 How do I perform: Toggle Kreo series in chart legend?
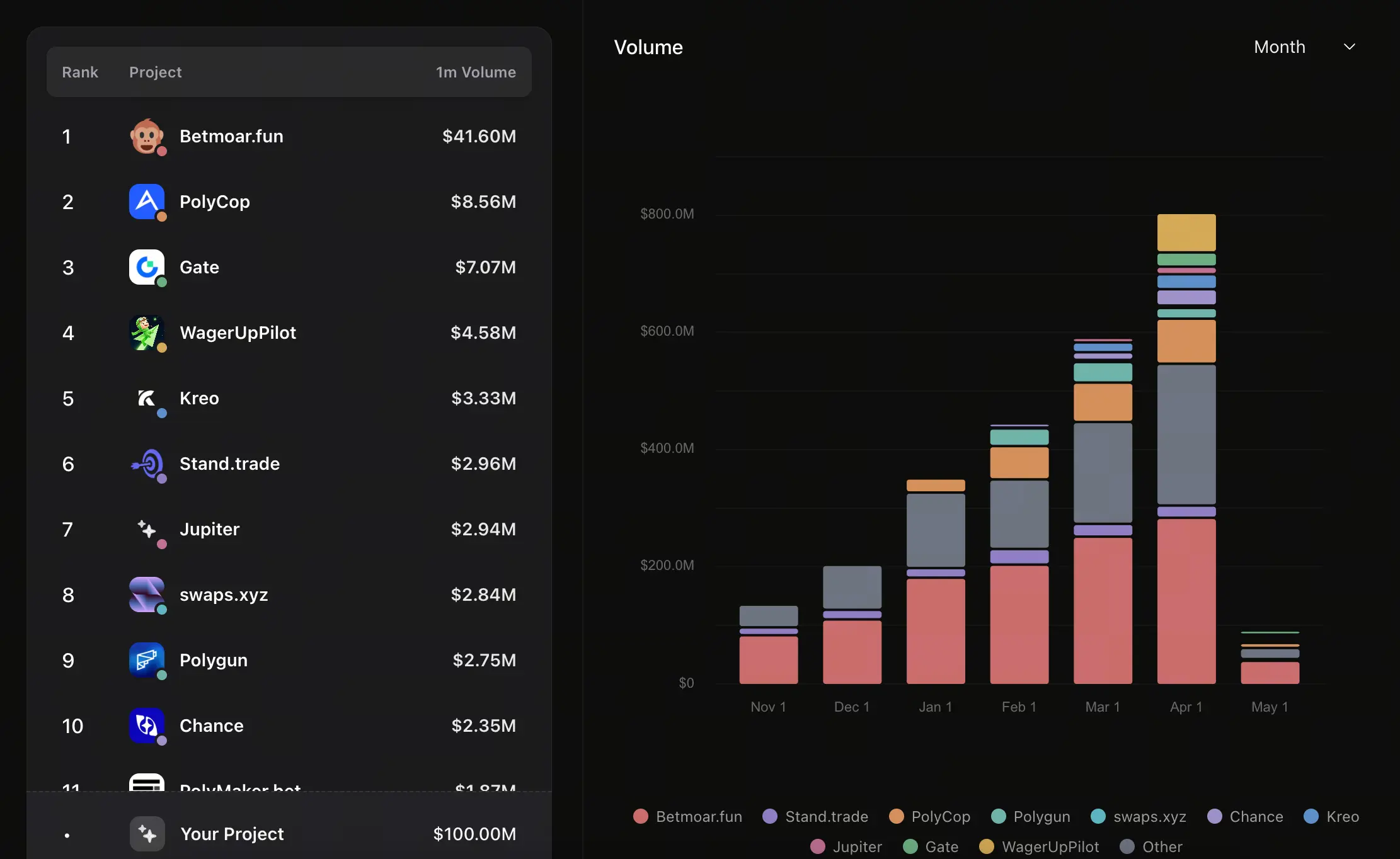pos(1331,816)
